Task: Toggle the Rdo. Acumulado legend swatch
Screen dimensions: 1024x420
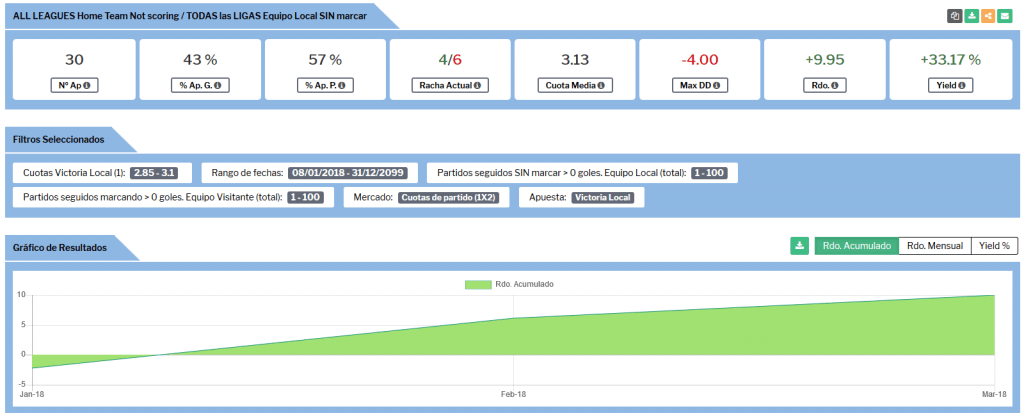Action: pos(478,284)
